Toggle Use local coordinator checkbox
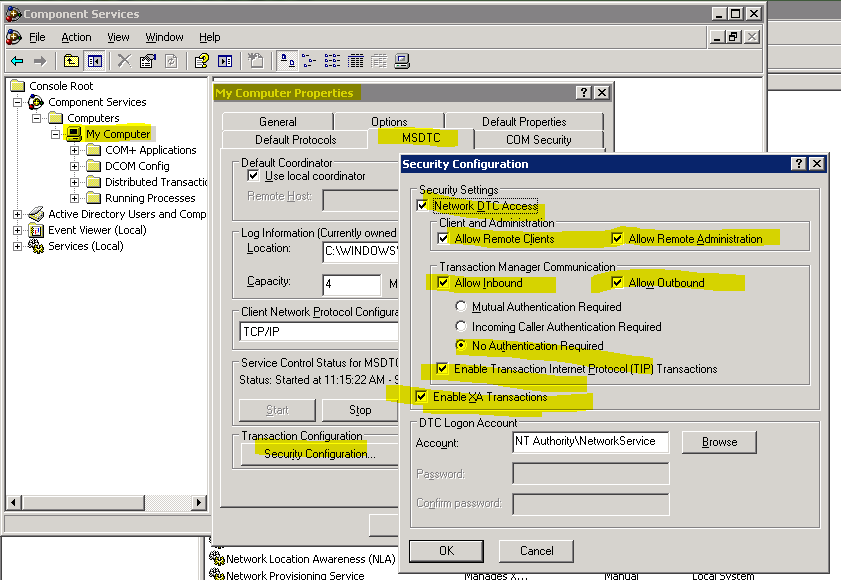The height and width of the screenshot is (580, 841). coord(253,175)
